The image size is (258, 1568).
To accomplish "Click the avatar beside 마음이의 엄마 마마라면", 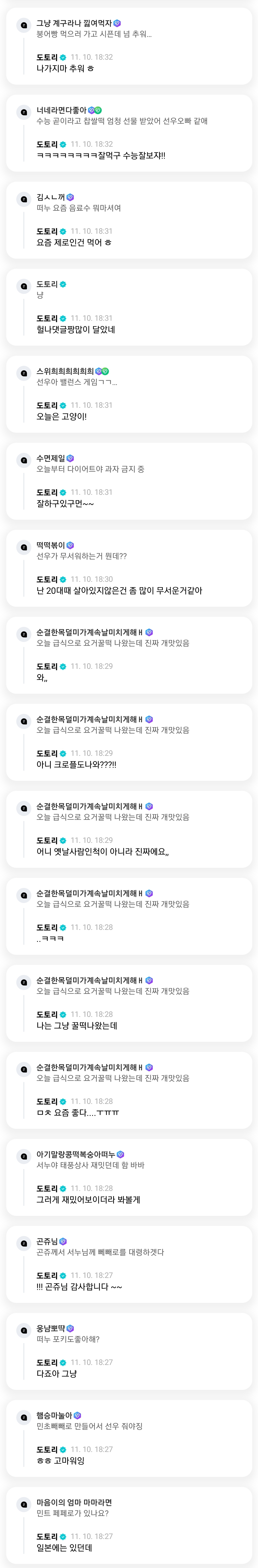I will pos(24,1504).
